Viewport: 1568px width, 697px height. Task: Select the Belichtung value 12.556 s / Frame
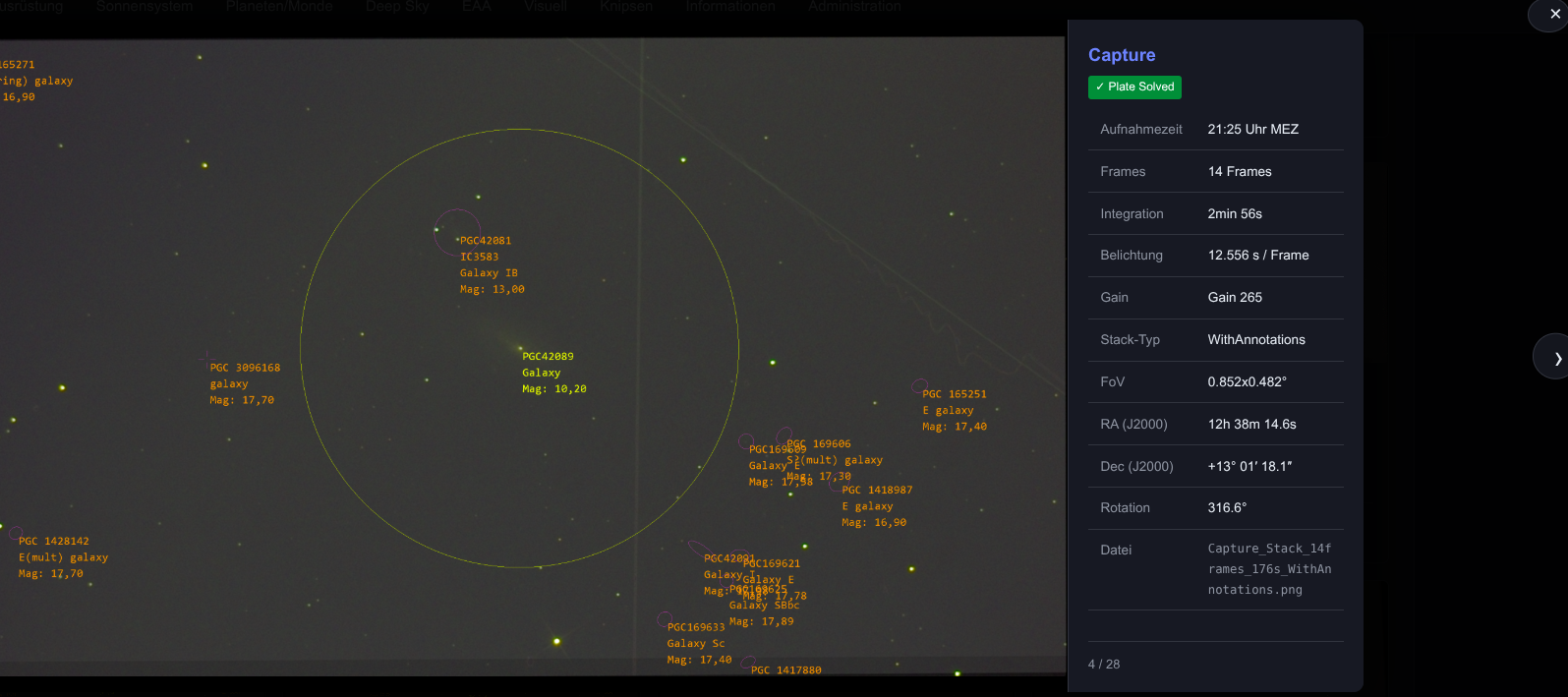[x=1258, y=255]
